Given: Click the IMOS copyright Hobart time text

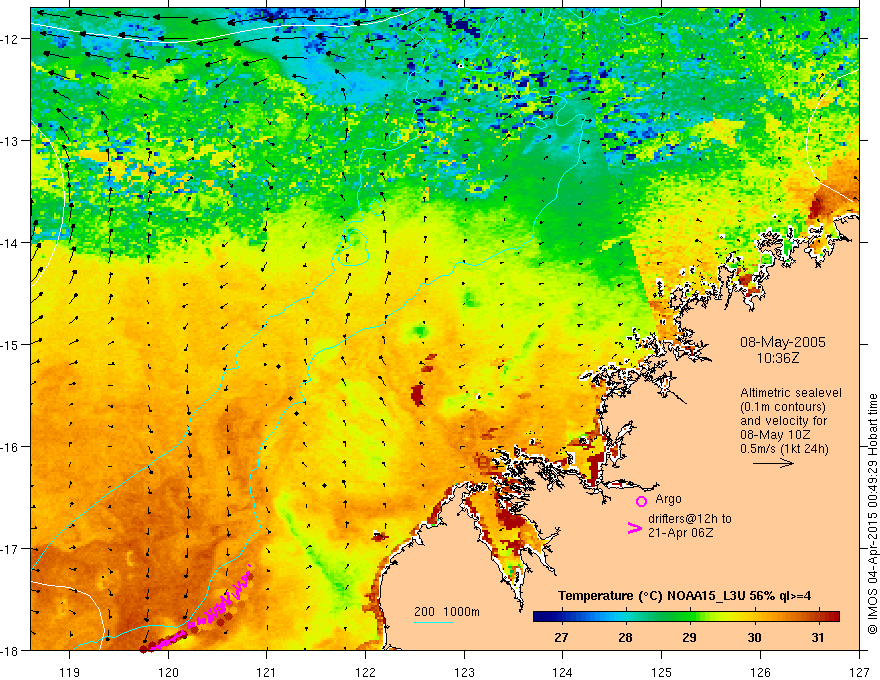Looking at the screenshot, I should tap(873, 513).
